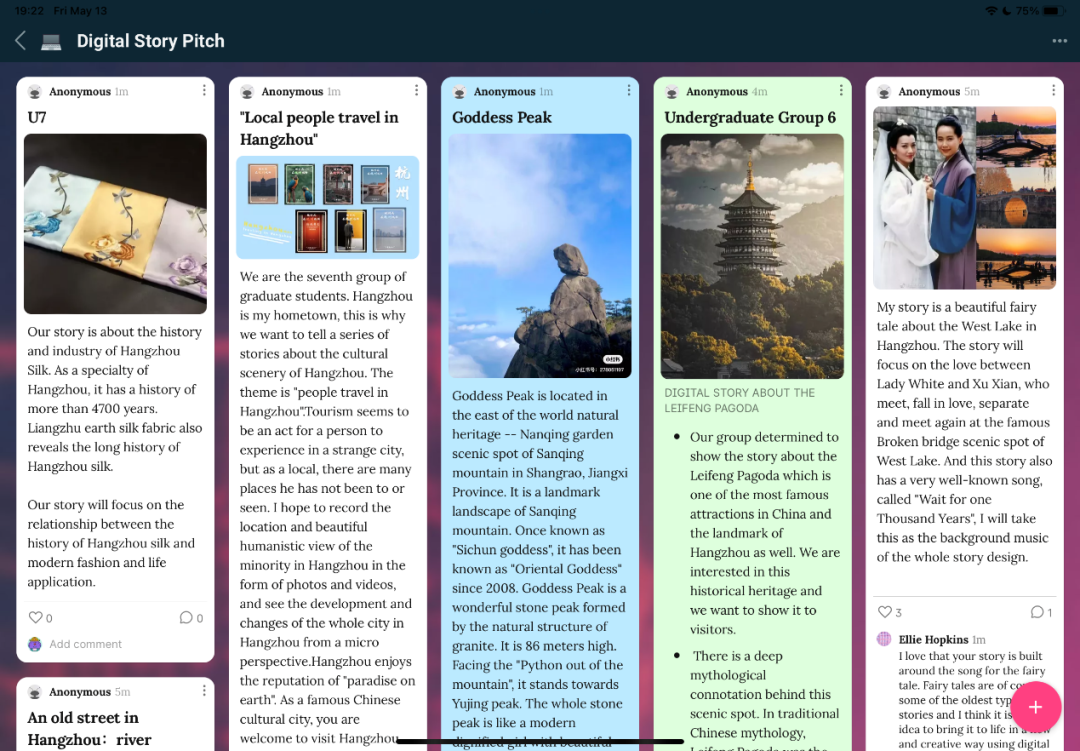Viewport: 1080px width, 751px height.
Task: Tap comment bubble icon on U7 post
Action: pyautogui.click(x=186, y=618)
